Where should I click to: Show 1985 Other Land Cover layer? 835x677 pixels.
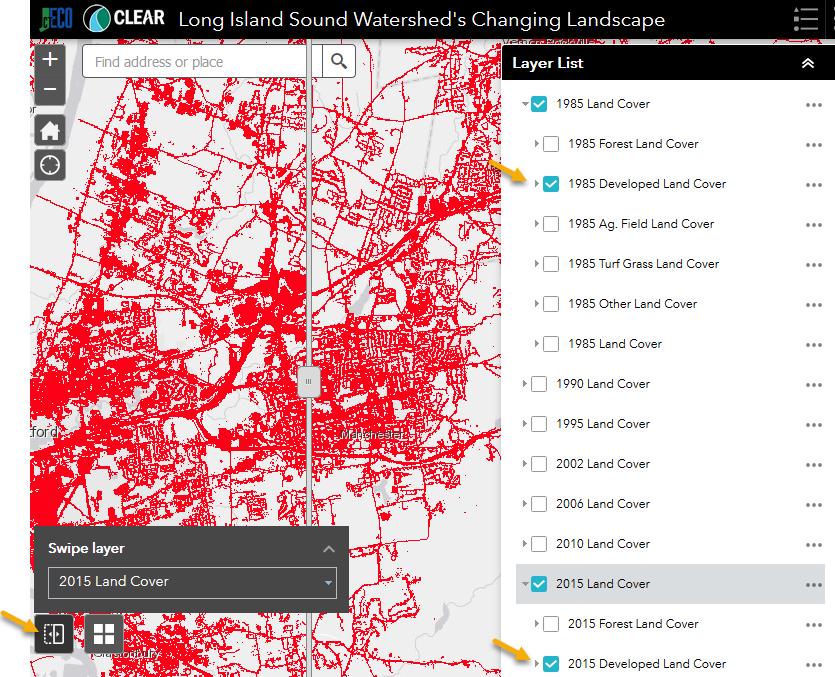551,304
